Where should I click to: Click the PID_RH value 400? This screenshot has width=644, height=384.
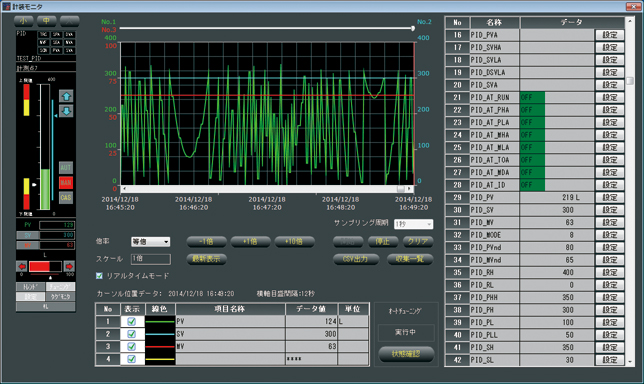point(557,272)
